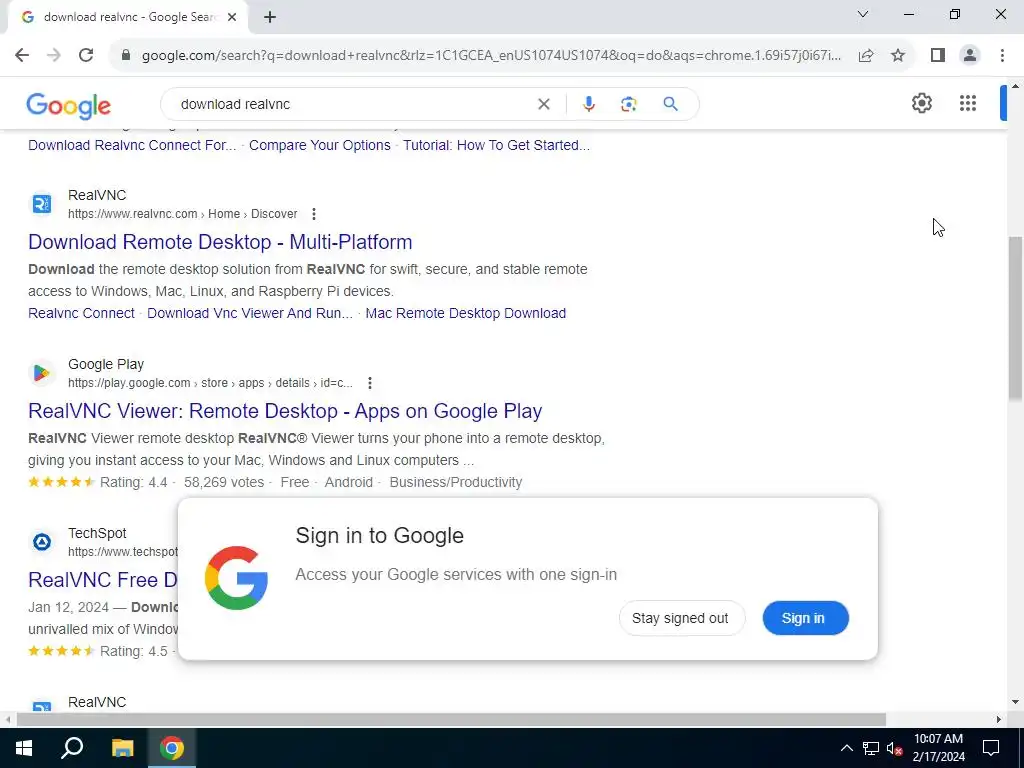1024x768 pixels.
Task: Show hidden system tray icons
Action: [846, 748]
